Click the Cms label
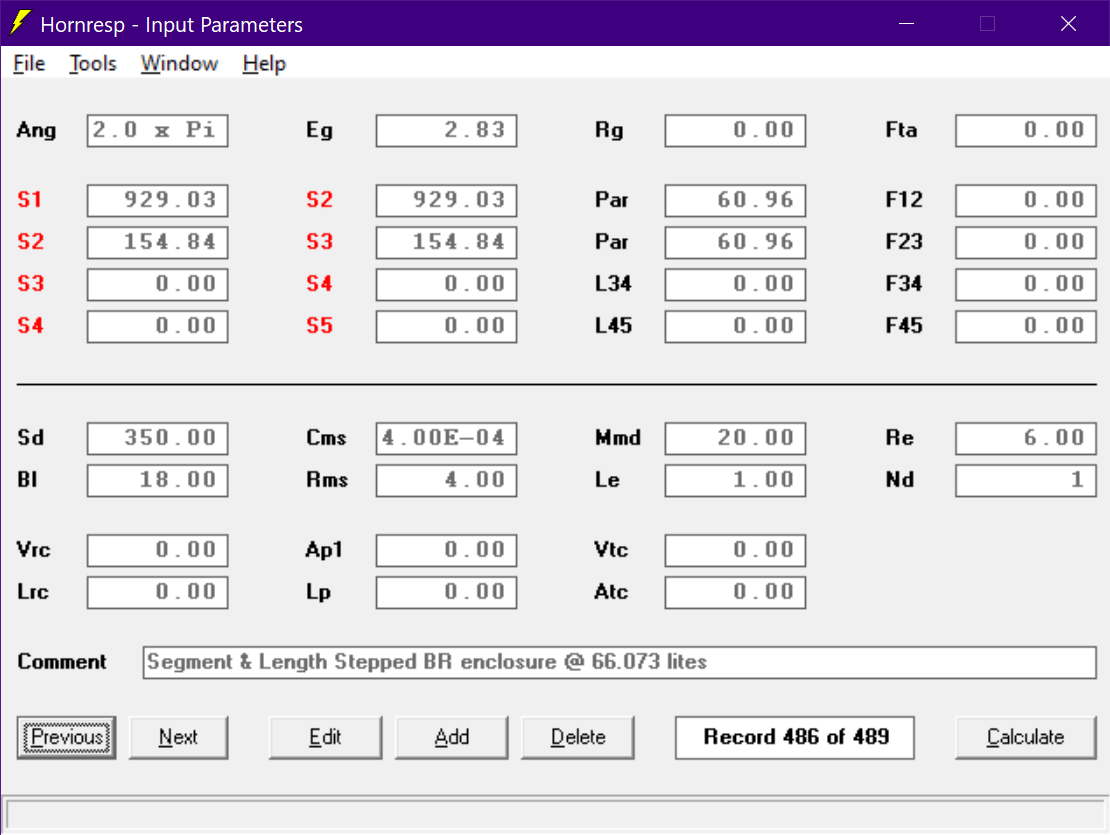The width and height of the screenshot is (1110, 835). 326,437
